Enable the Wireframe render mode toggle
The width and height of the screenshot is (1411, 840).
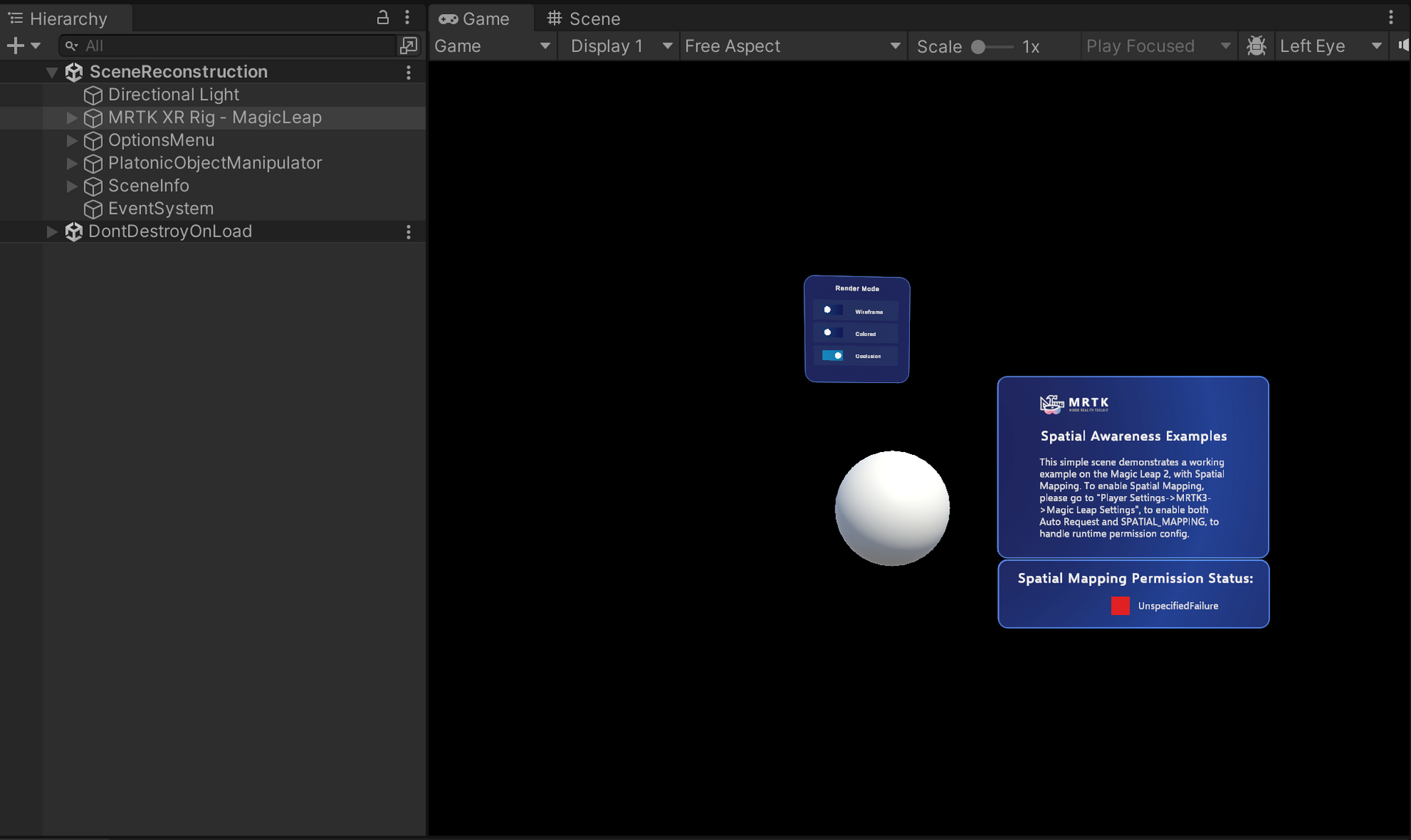(831, 309)
